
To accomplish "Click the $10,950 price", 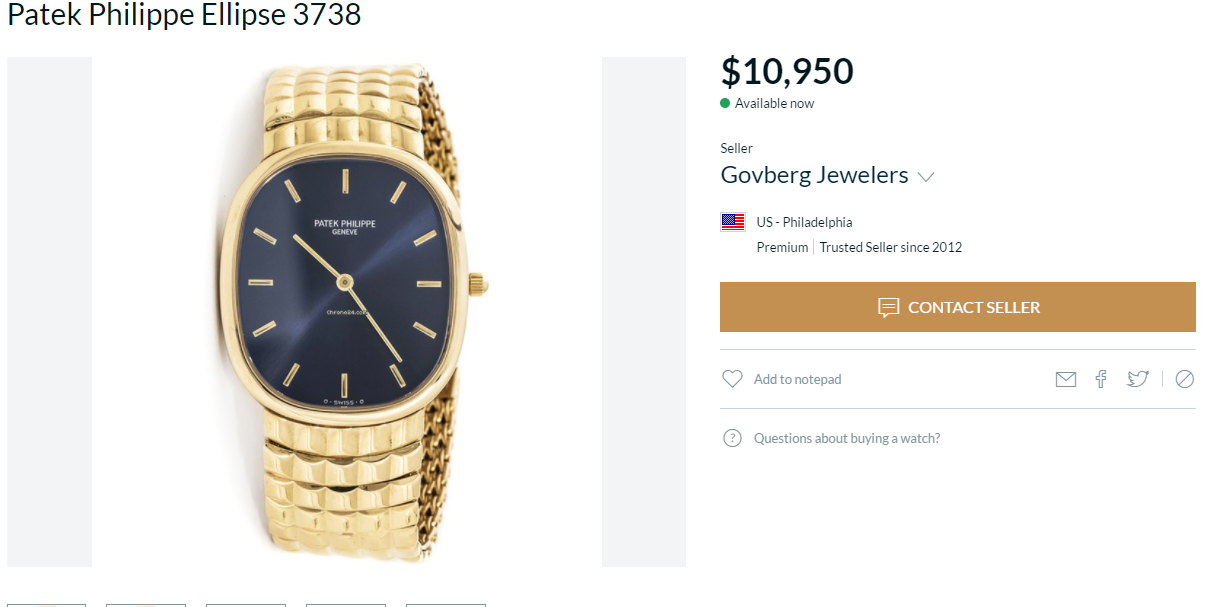I will (x=787, y=71).
